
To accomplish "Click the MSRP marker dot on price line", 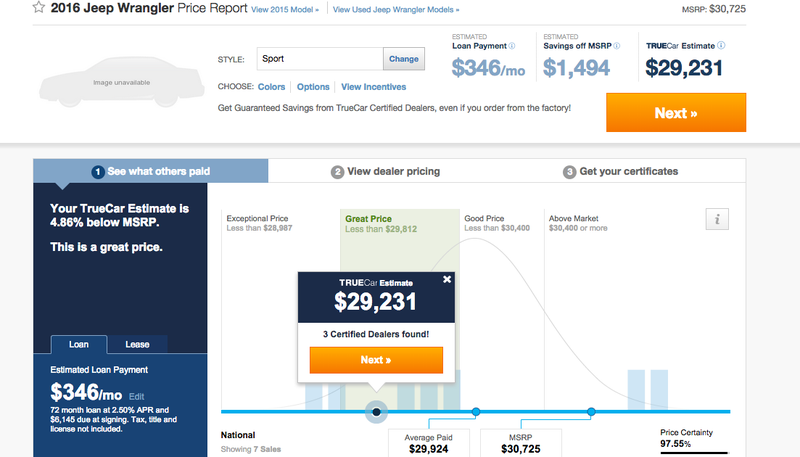I will [591, 412].
